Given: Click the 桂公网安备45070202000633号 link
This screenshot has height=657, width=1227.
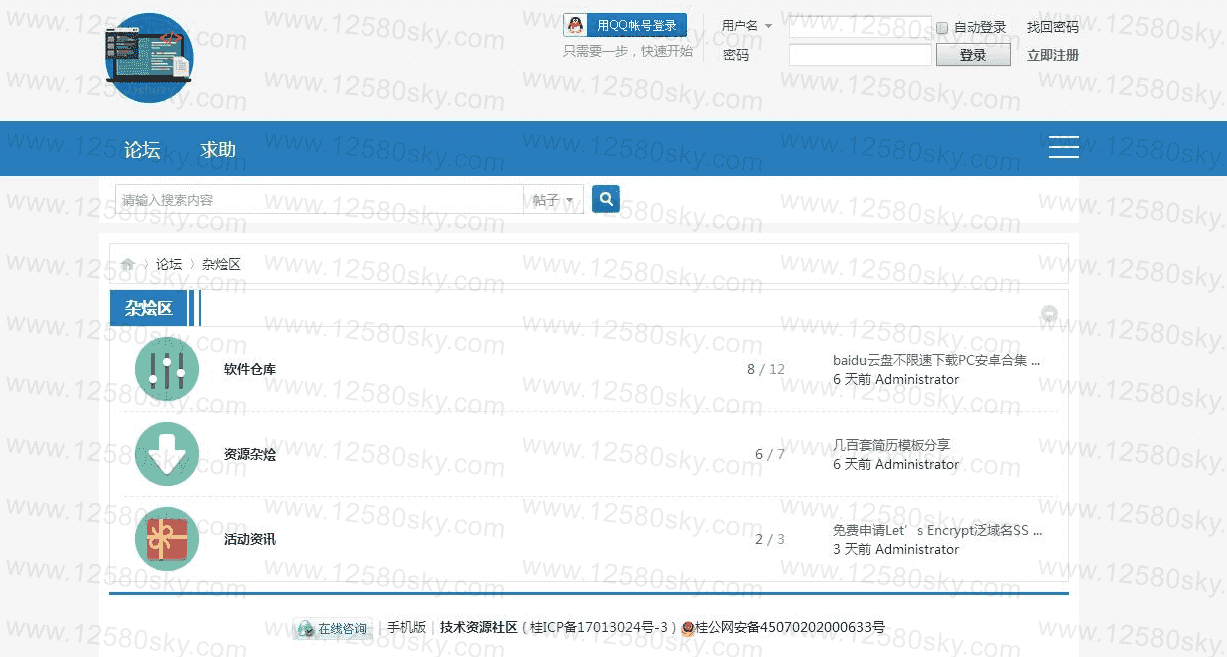Looking at the screenshot, I should point(790,627).
